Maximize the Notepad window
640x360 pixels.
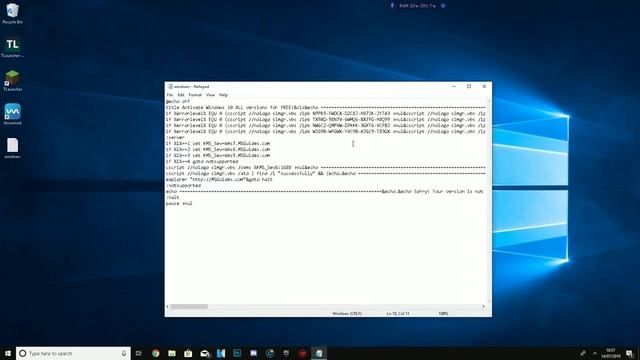469,87
